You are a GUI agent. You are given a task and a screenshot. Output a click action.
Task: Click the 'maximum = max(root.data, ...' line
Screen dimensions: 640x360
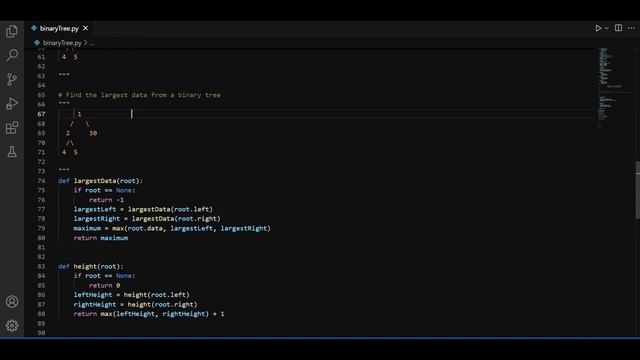coord(172,228)
